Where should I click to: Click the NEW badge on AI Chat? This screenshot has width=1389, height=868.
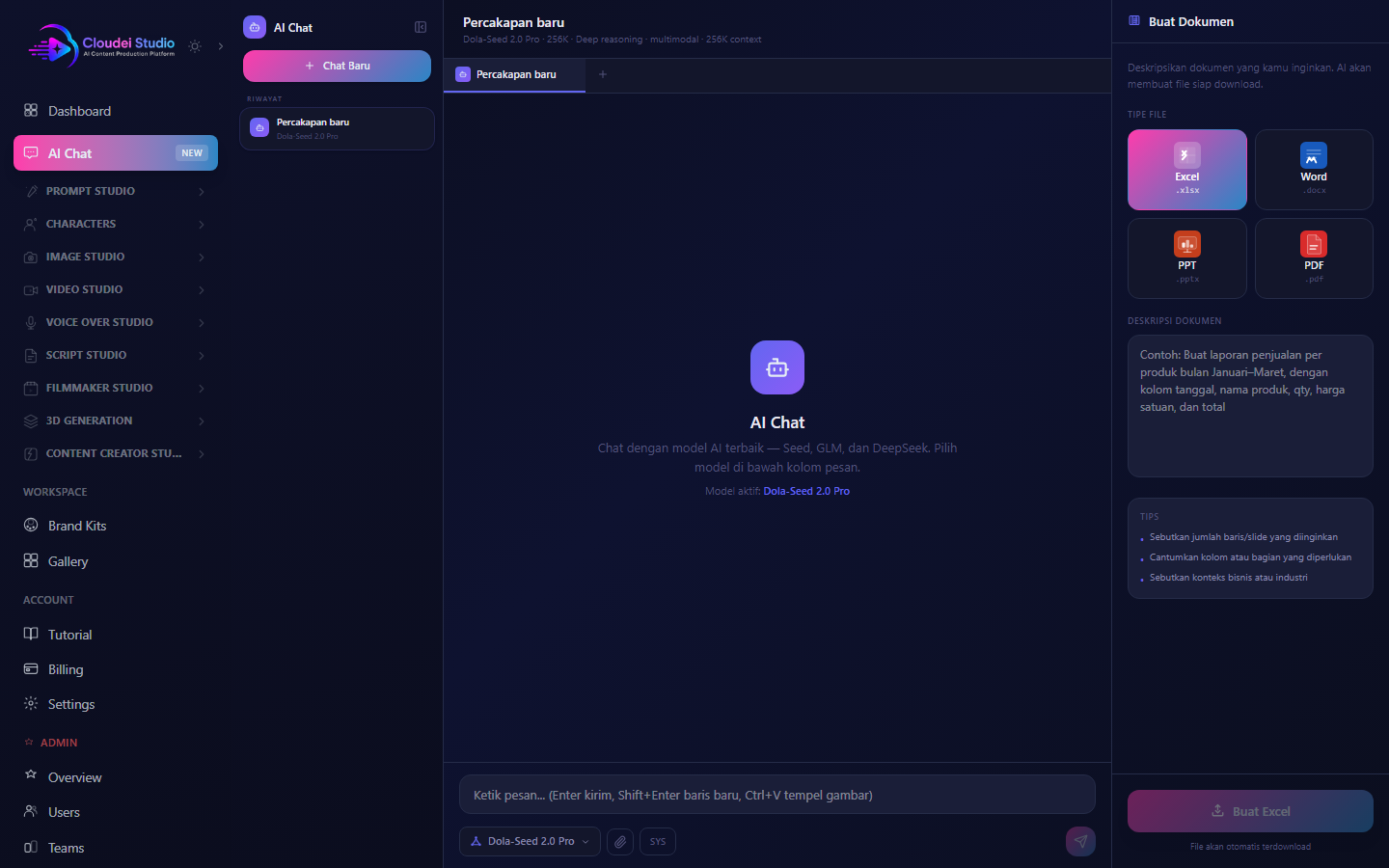tap(192, 153)
